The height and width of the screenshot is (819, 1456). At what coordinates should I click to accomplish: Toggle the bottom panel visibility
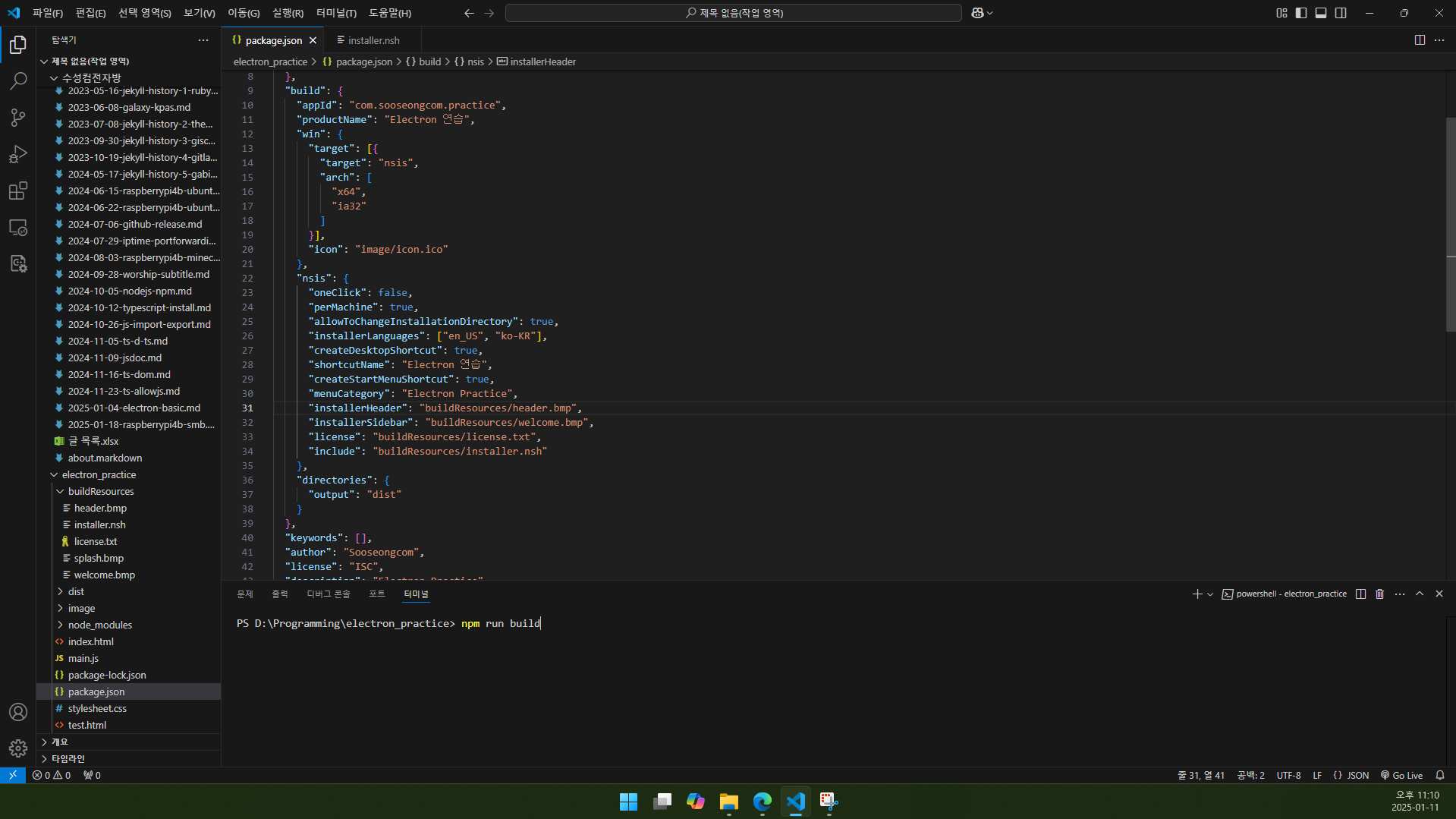(1321, 13)
